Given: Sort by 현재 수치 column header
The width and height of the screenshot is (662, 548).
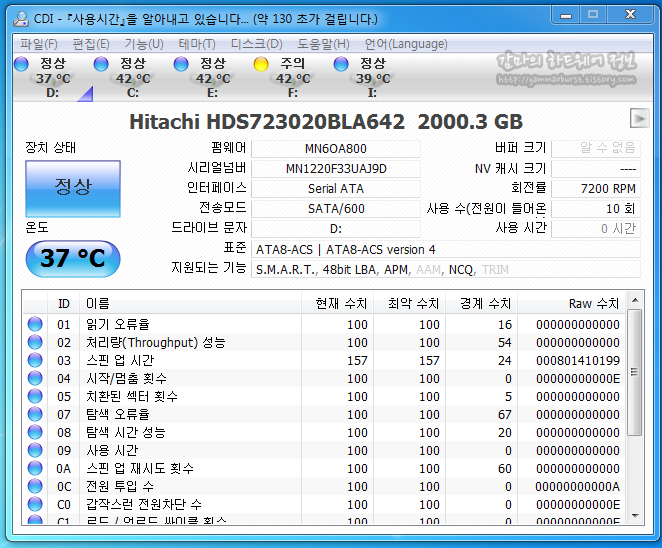Looking at the screenshot, I should 337,304.
